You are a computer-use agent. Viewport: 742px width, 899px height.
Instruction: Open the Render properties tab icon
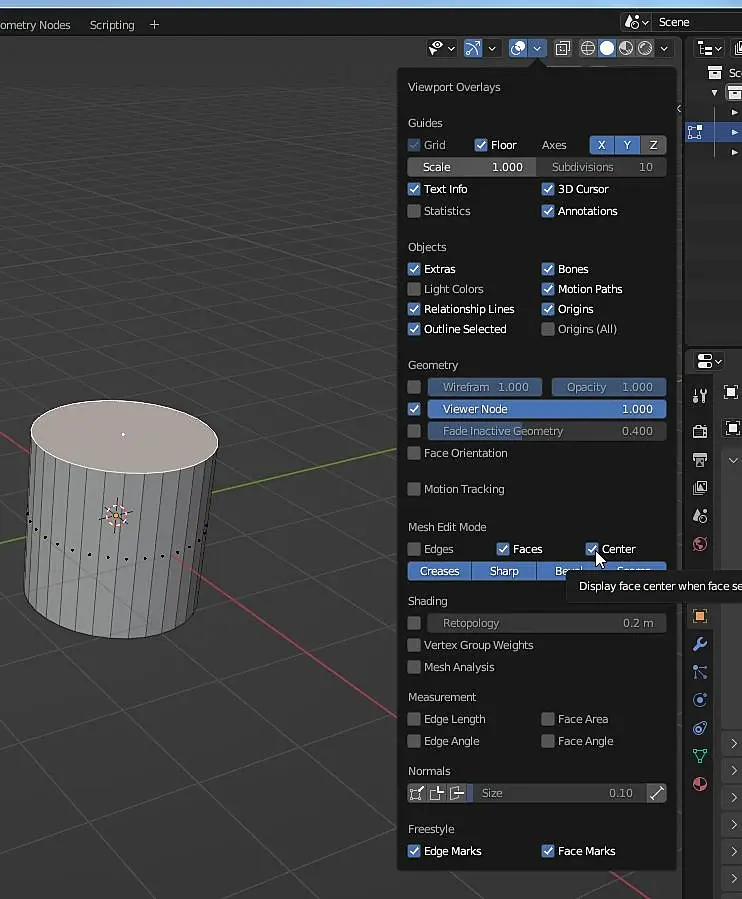click(x=700, y=432)
